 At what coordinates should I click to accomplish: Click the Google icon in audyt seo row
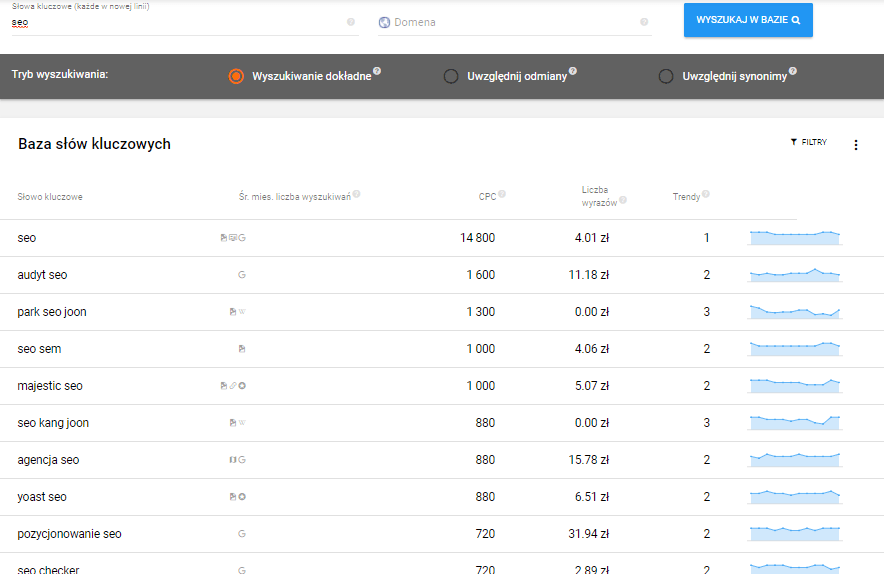241,275
